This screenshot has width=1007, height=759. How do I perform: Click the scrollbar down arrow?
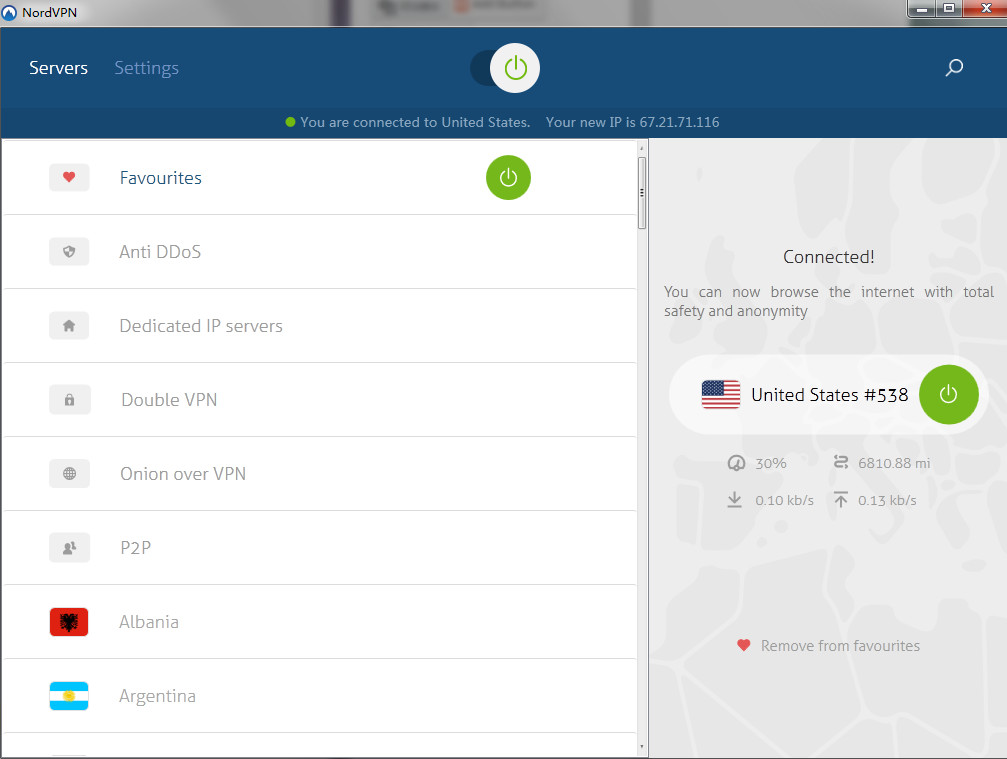[x=642, y=747]
